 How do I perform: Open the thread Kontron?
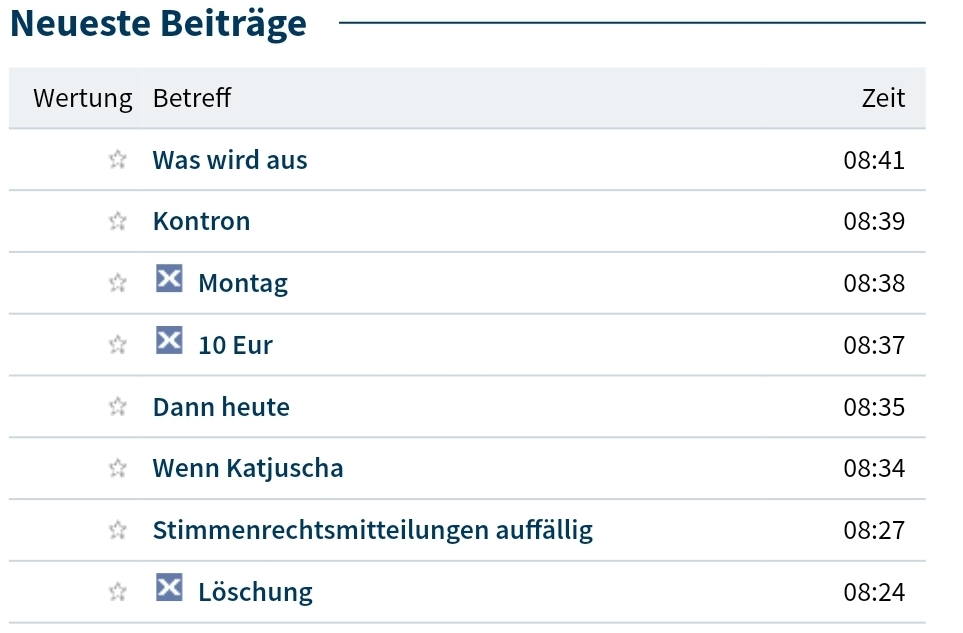(x=201, y=221)
